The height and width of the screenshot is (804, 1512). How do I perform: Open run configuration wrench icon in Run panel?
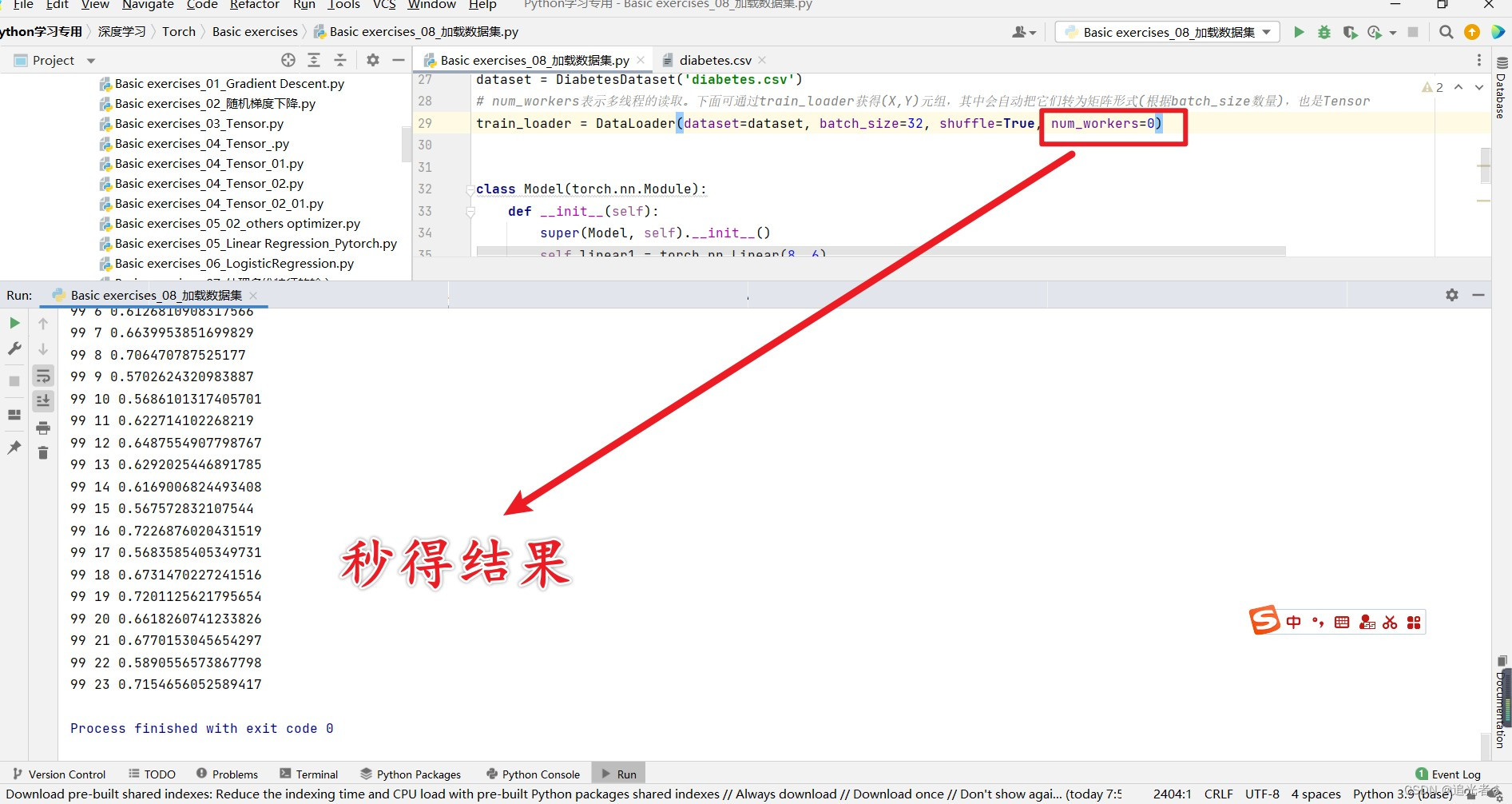(x=14, y=349)
